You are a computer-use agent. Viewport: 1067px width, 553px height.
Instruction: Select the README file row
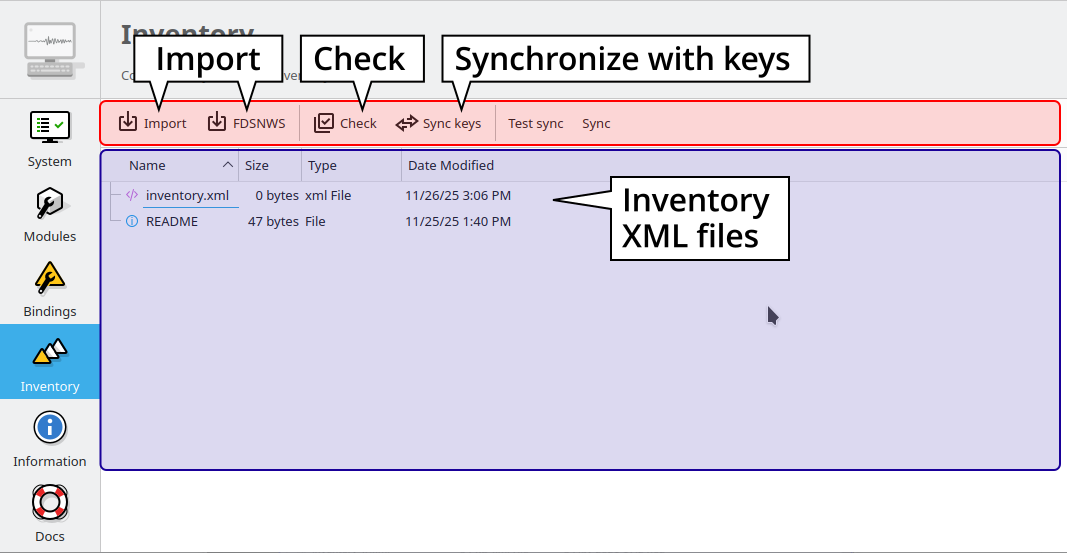click(172, 221)
